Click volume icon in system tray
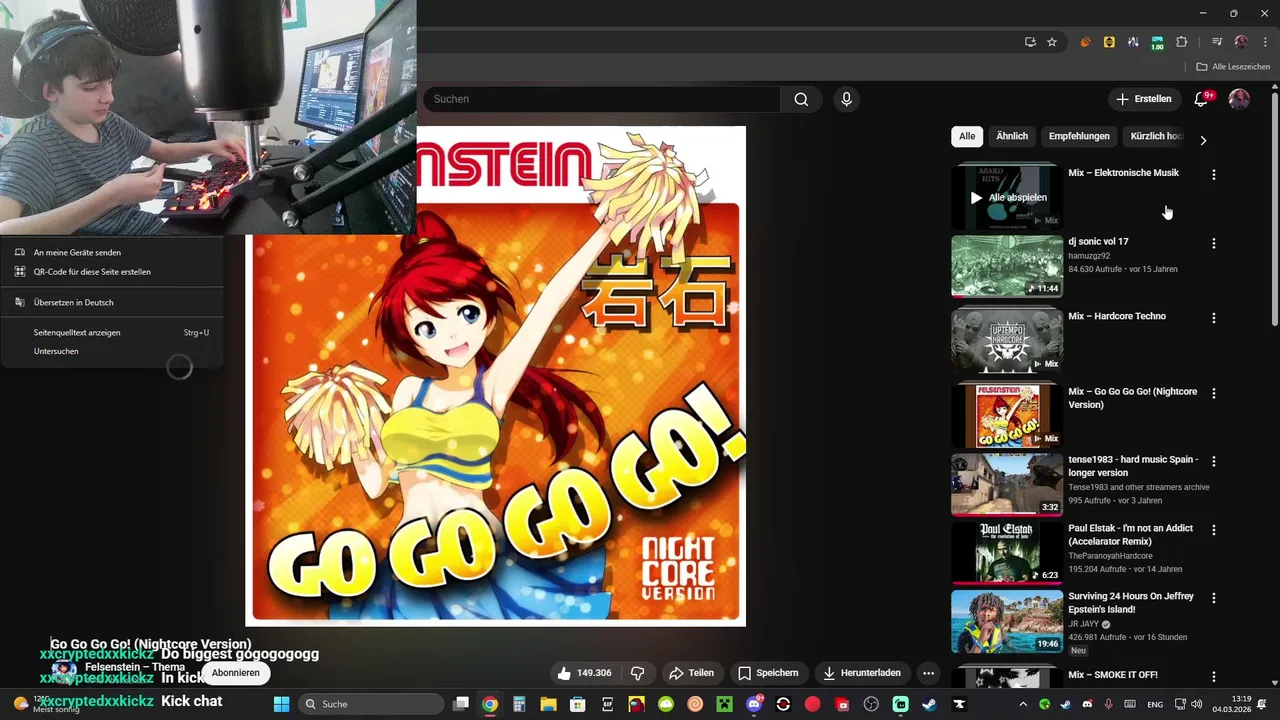1280x720 pixels. pos(1196,704)
